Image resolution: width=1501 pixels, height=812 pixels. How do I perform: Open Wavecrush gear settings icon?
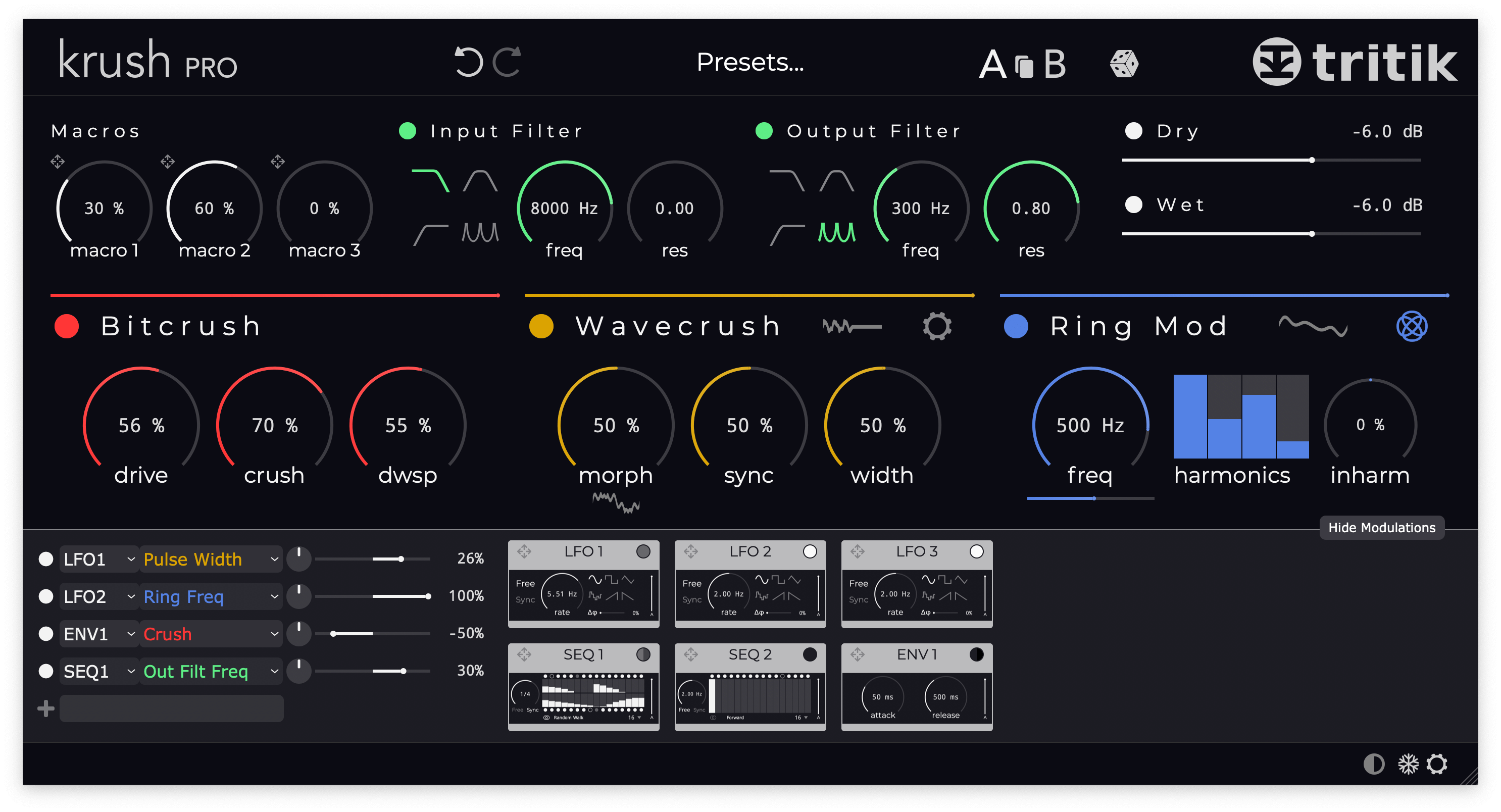coord(936,326)
